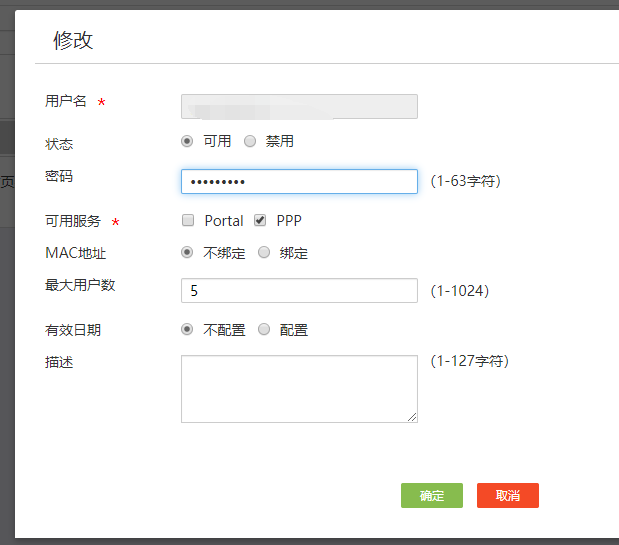619x545 pixels.
Task: Choose 不绑定 for MAC地址
Action: pyautogui.click(x=187, y=253)
